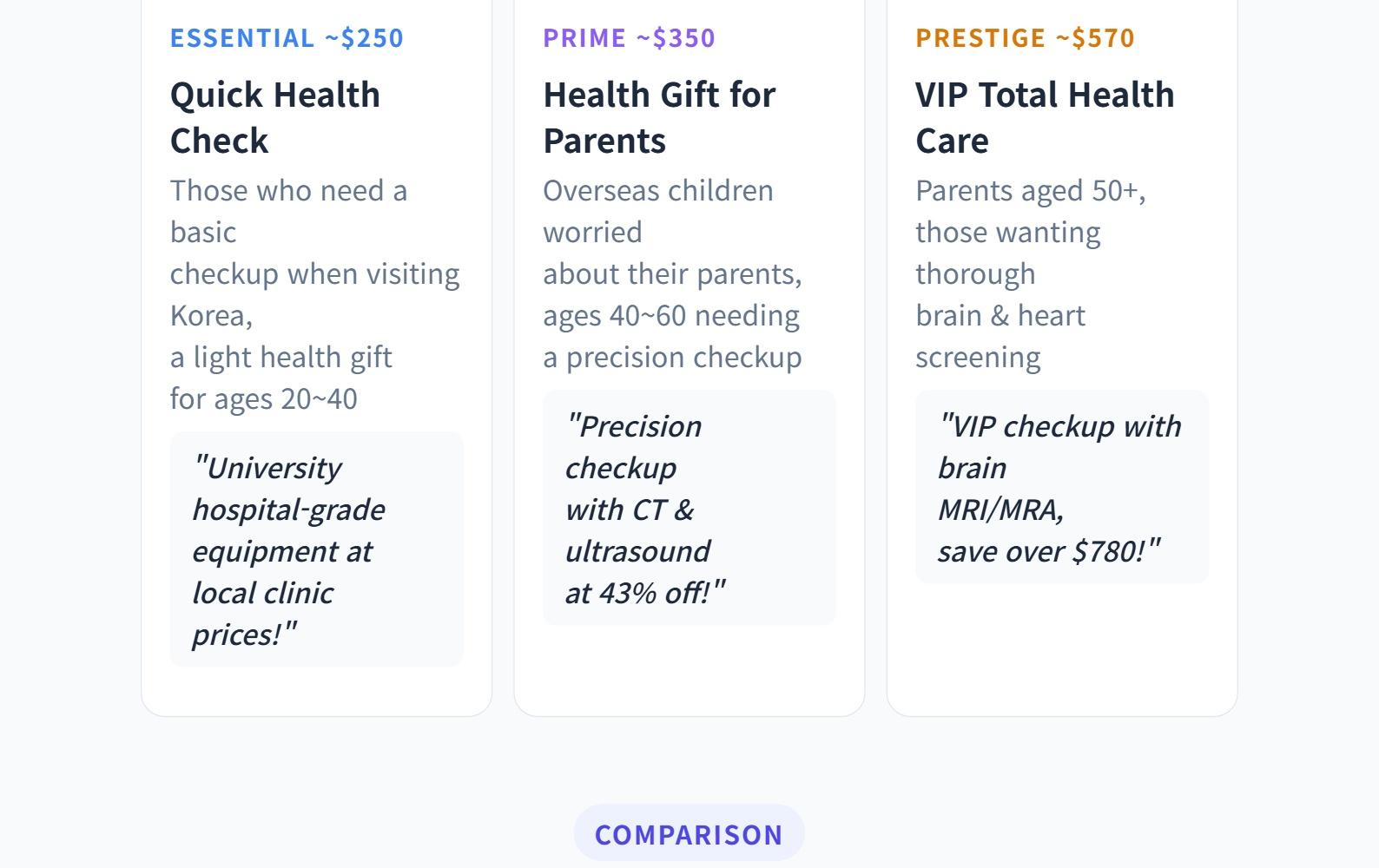Click the PRESTIGE ~$570 tier label
This screenshot has height=868, width=1379.
point(1025,38)
